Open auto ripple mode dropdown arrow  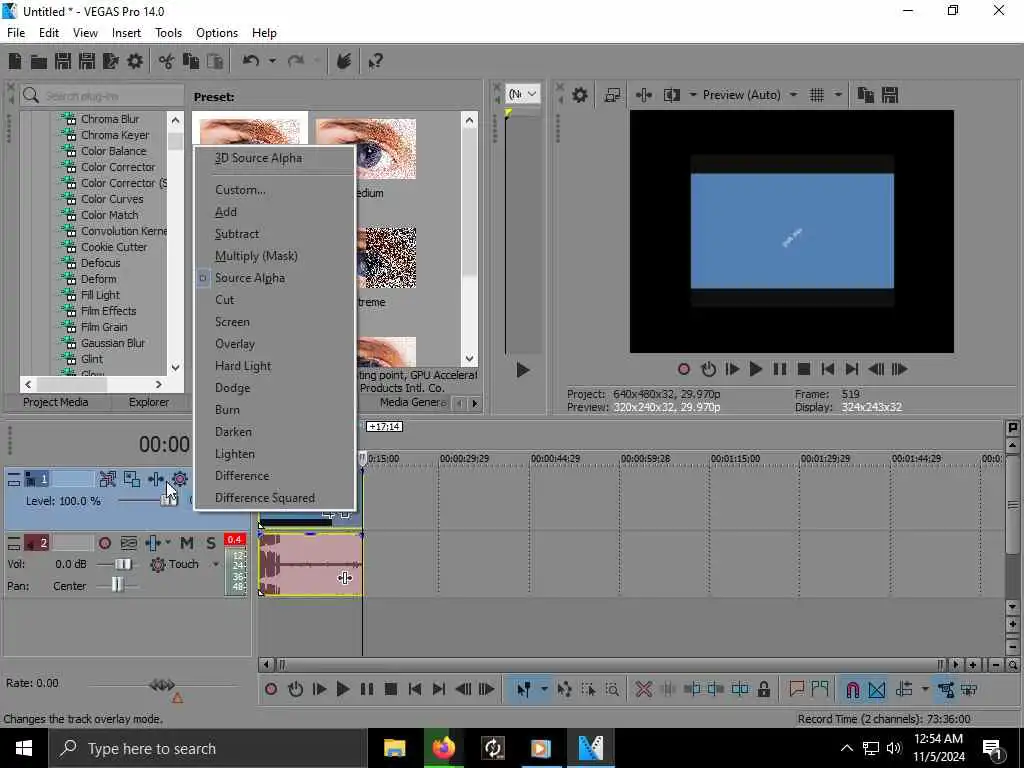924,689
